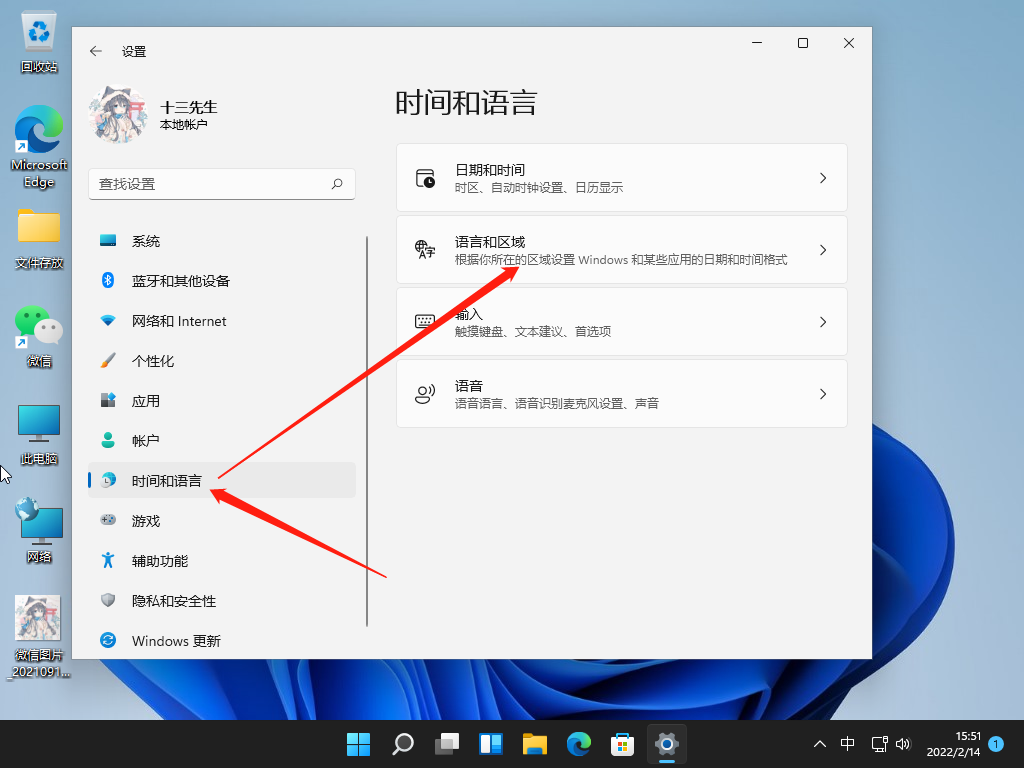The height and width of the screenshot is (768, 1024).
Task: Show hidden icons in the system tray
Action: (x=819, y=744)
